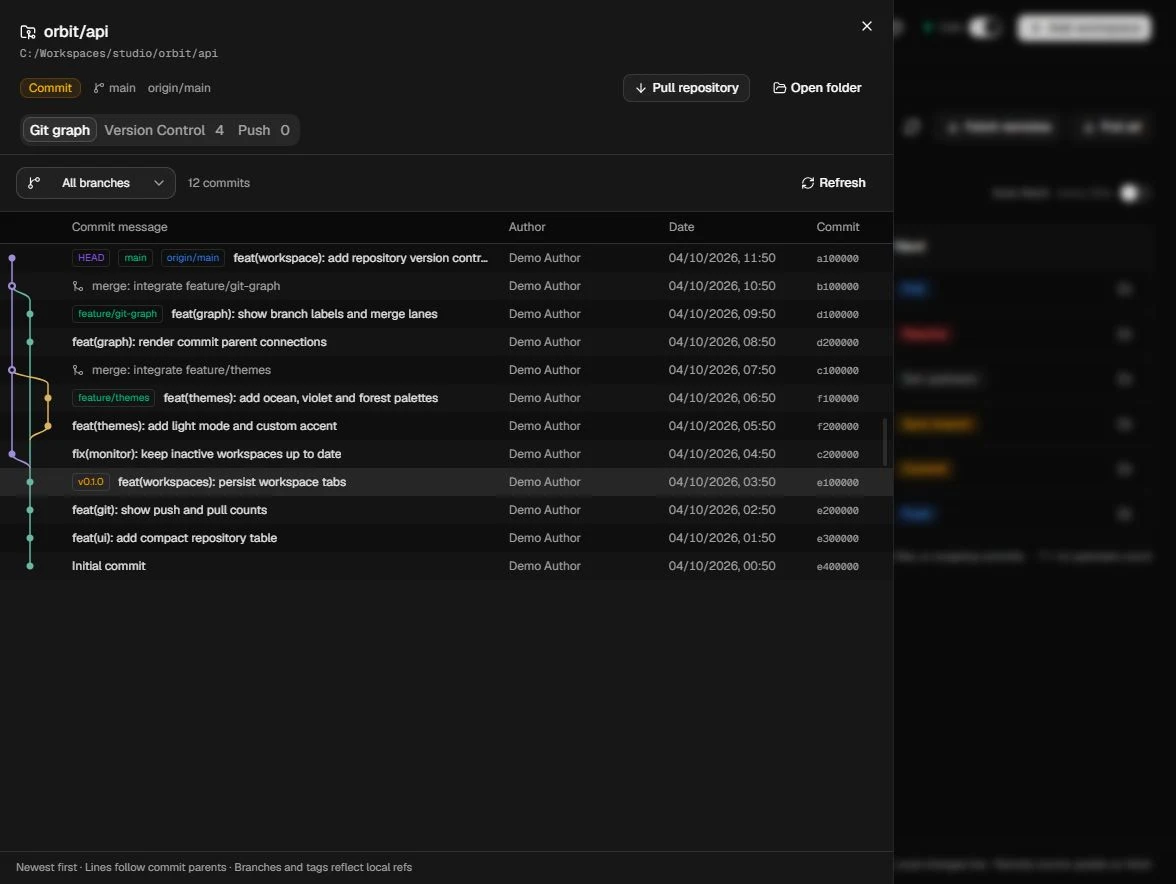Click the HEAD label on the top commit

tap(92, 258)
